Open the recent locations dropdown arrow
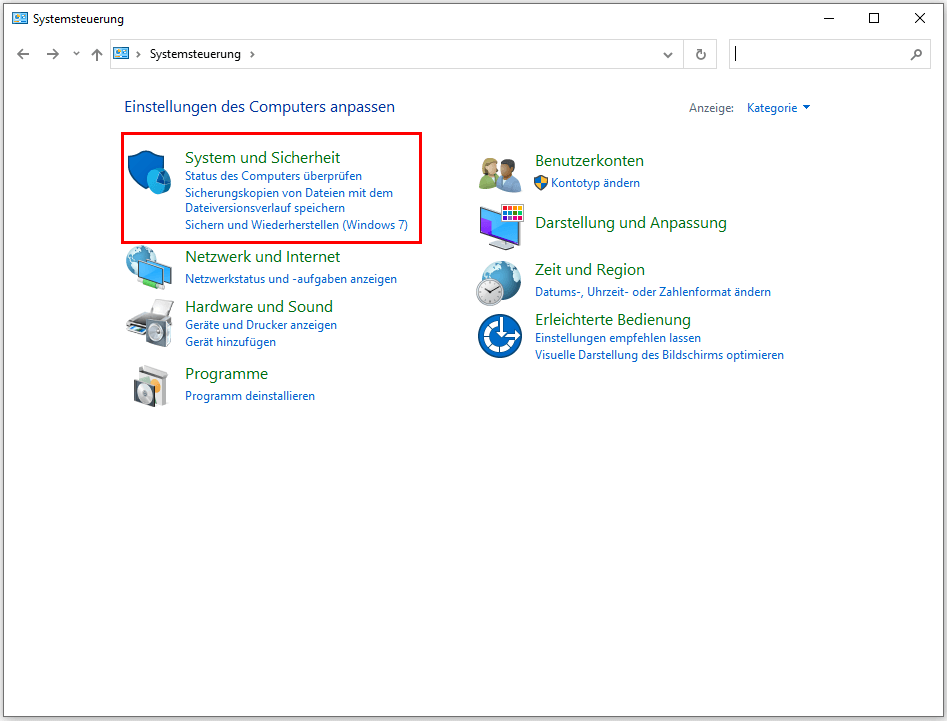 coord(76,55)
